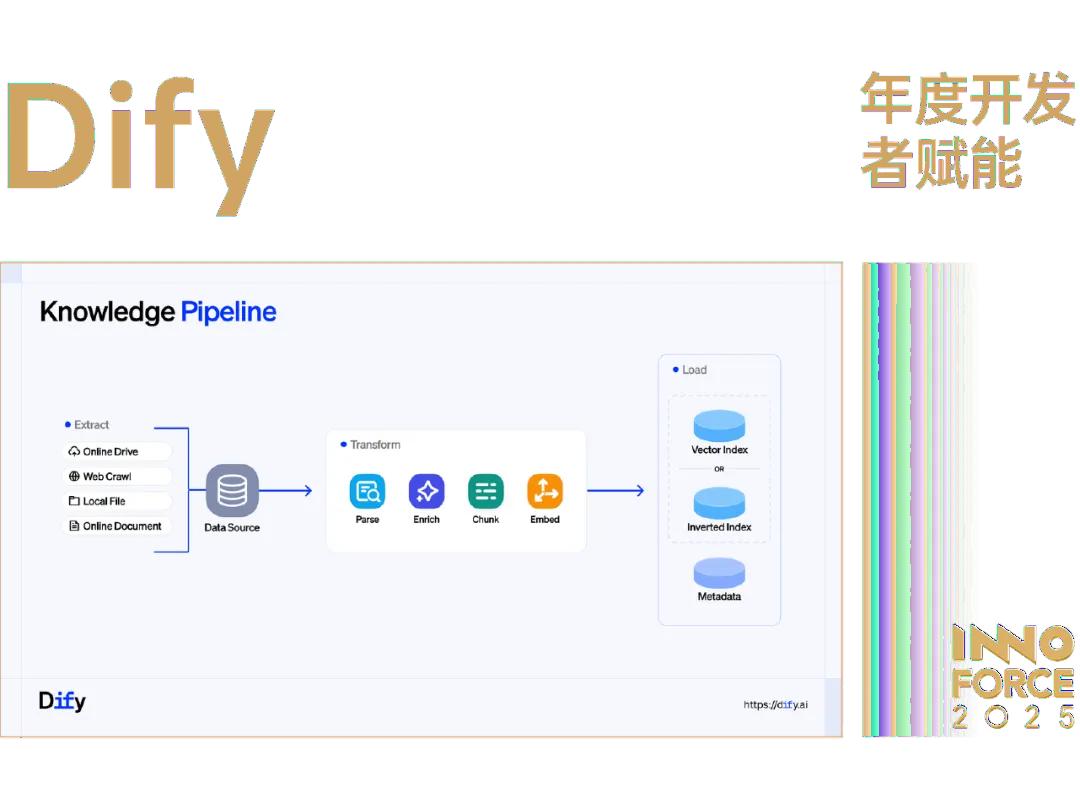1080x809 pixels.
Task: Click the Data Source database icon
Action: pos(232,490)
